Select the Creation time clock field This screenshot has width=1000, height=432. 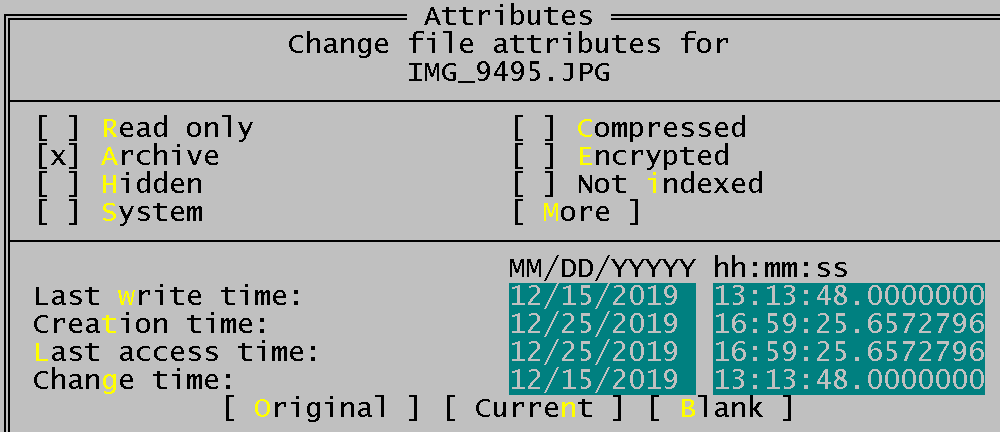click(849, 325)
